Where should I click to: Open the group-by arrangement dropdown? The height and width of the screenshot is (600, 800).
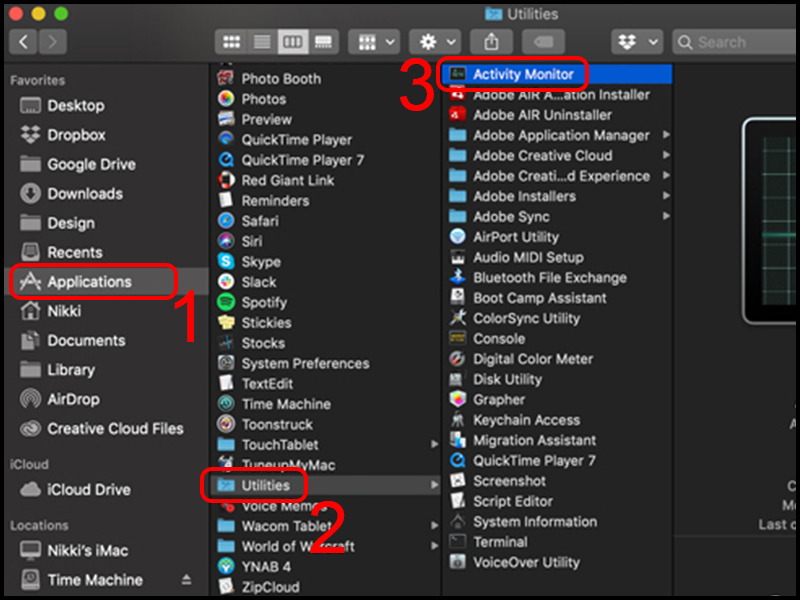(x=376, y=42)
